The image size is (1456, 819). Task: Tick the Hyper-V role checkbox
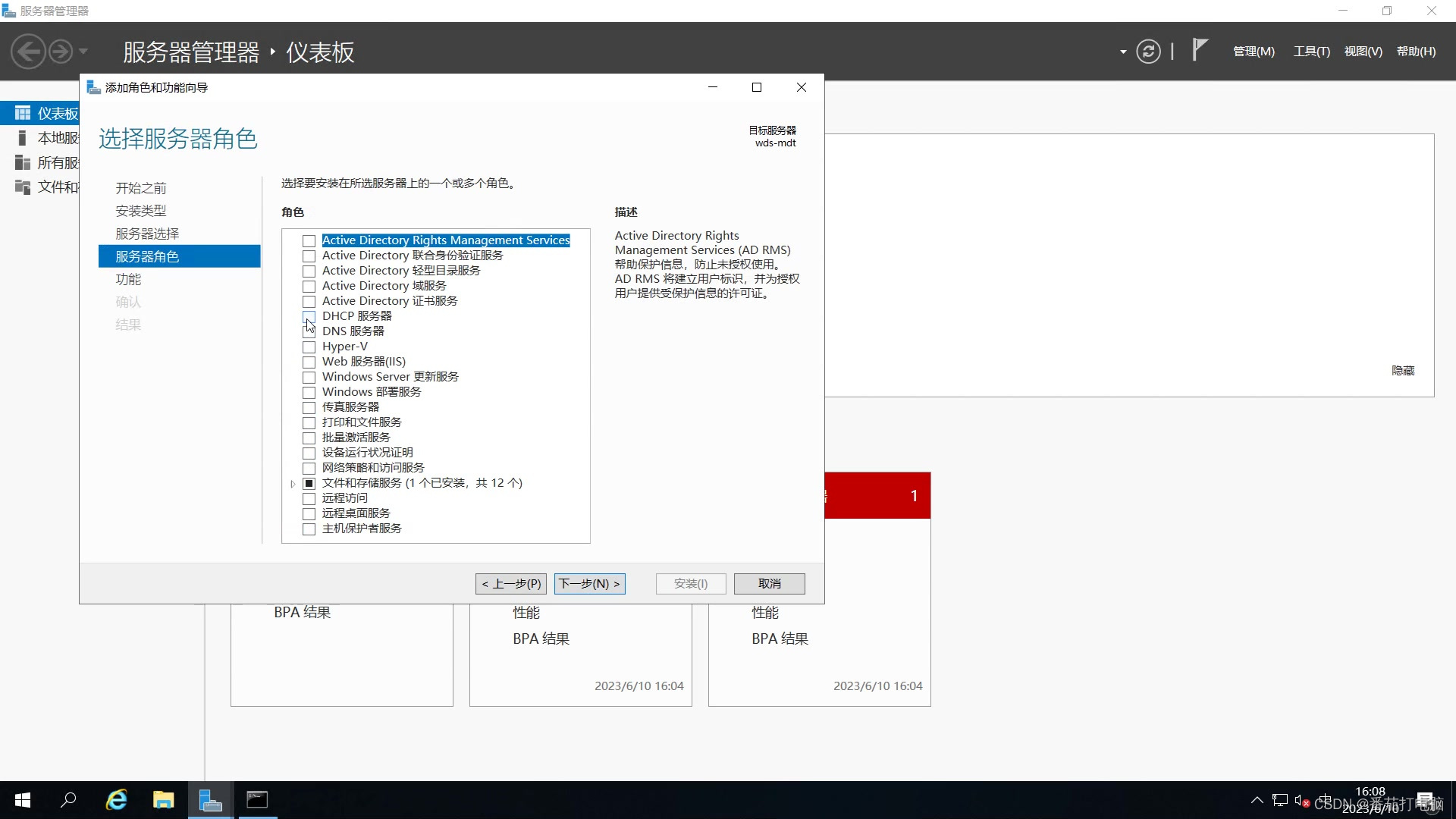click(309, 347)
